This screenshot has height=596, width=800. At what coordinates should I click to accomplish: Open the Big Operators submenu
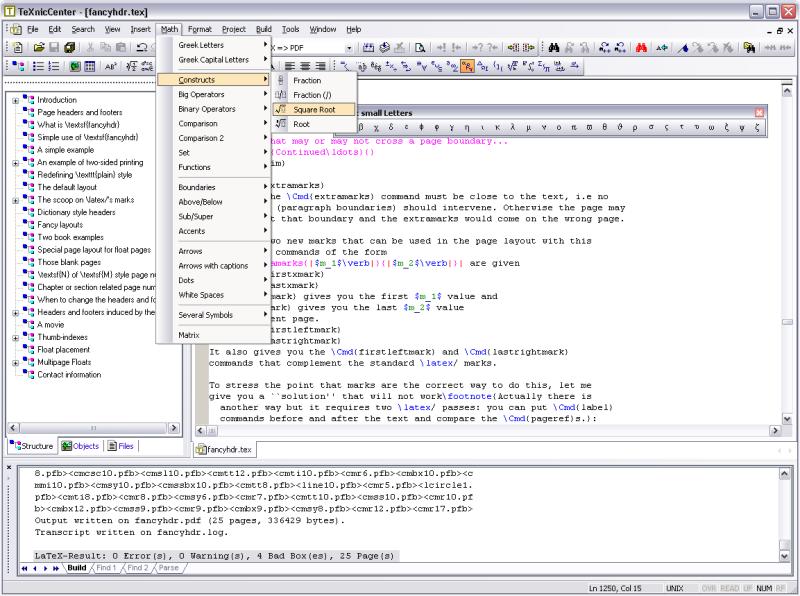pyautogui.click(x=213, y=94)
